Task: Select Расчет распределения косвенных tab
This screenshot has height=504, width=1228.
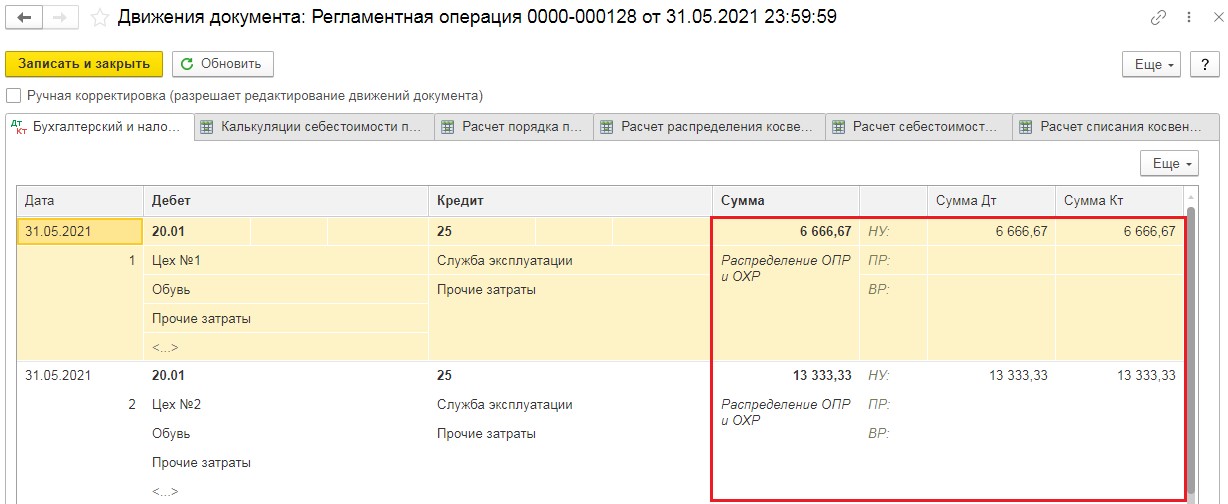Action: click(x=710, y=127)
